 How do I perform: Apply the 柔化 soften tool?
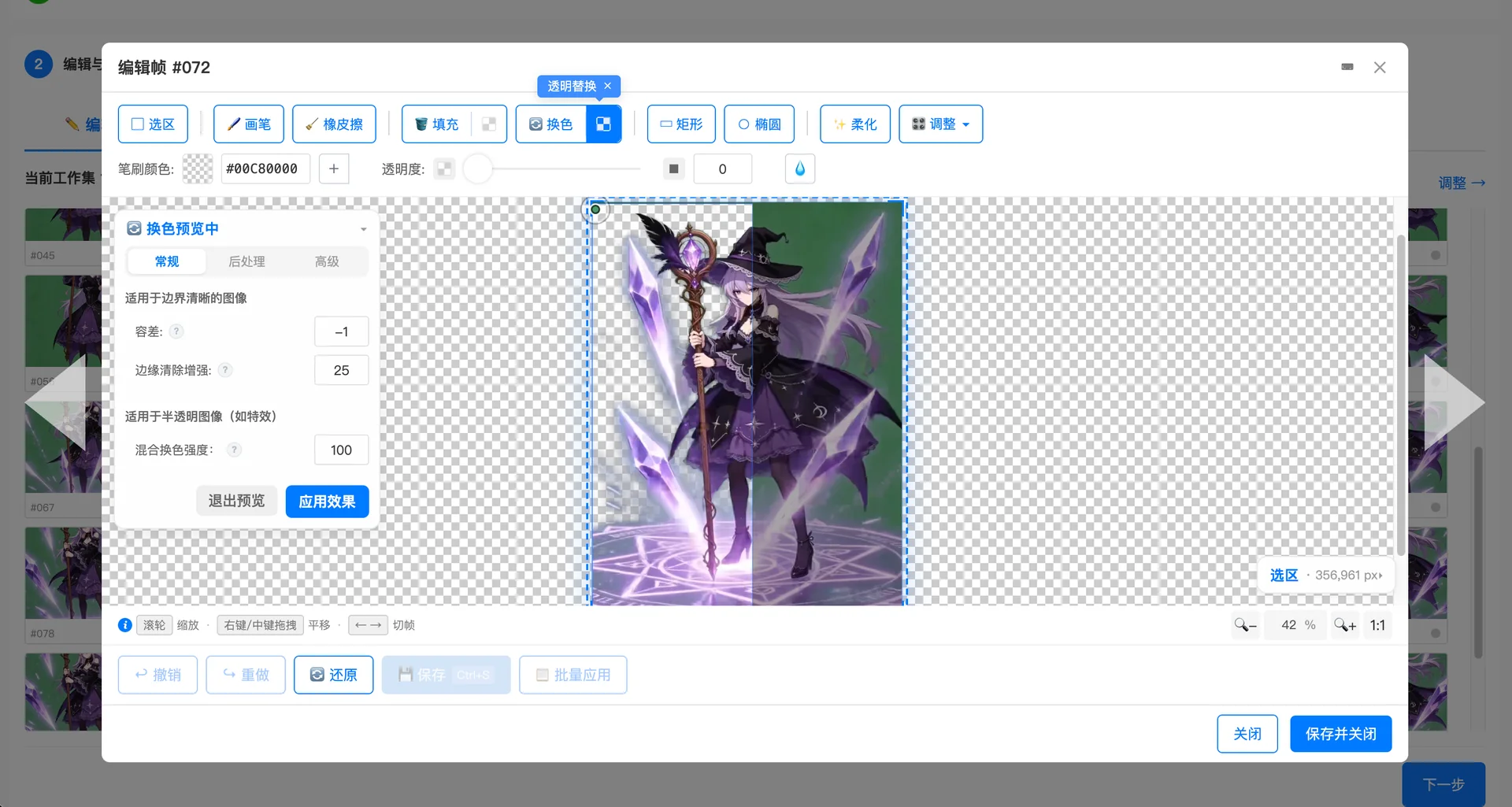coord(855,124)
